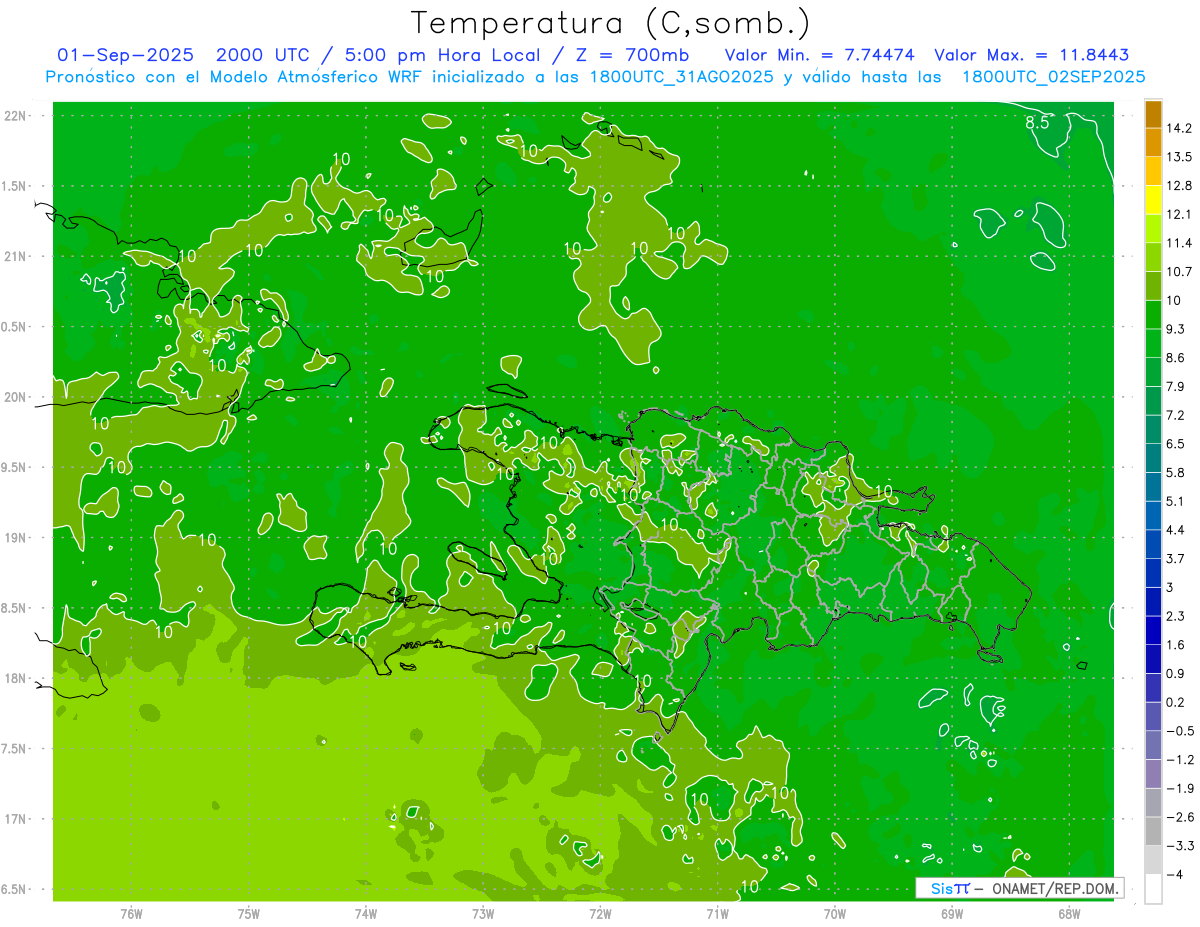Click the '69W' longitude axis label
1200x927 pixels.
point(952,913)
